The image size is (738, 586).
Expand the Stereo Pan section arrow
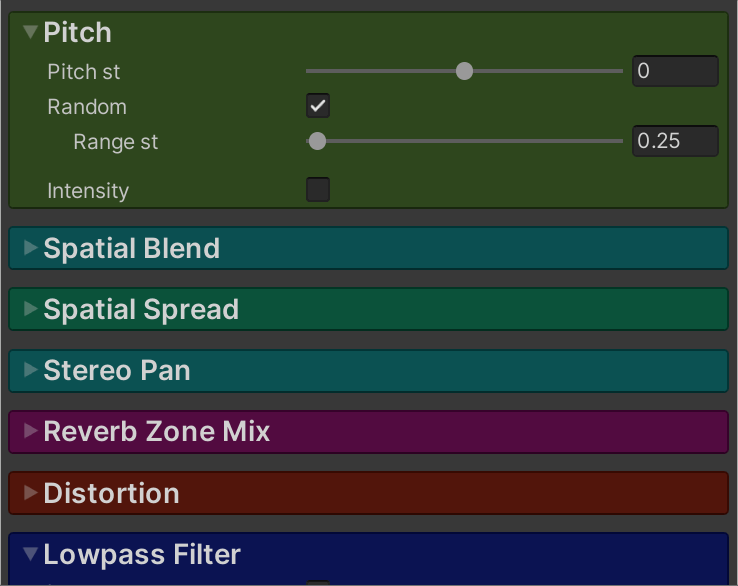pos(30,370)
